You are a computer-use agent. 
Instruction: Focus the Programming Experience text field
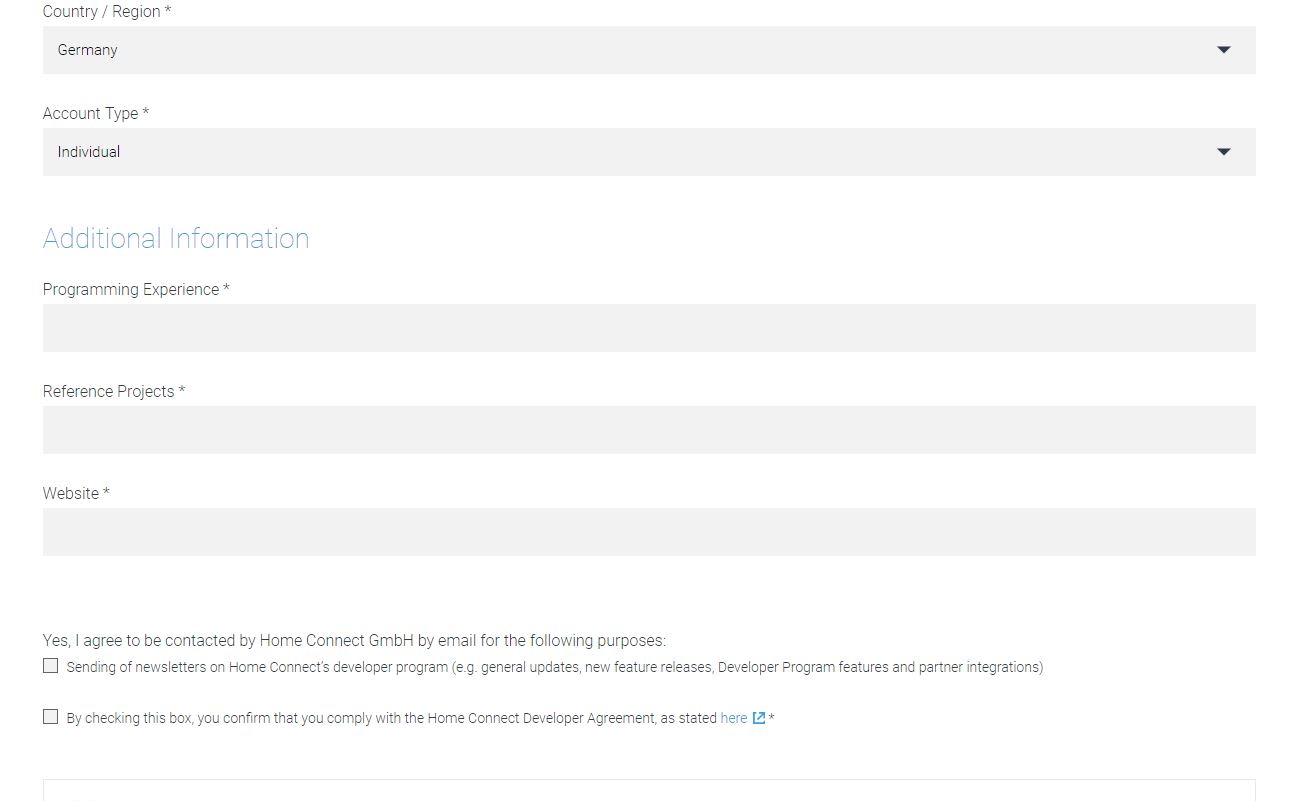(x=649, y=328)
